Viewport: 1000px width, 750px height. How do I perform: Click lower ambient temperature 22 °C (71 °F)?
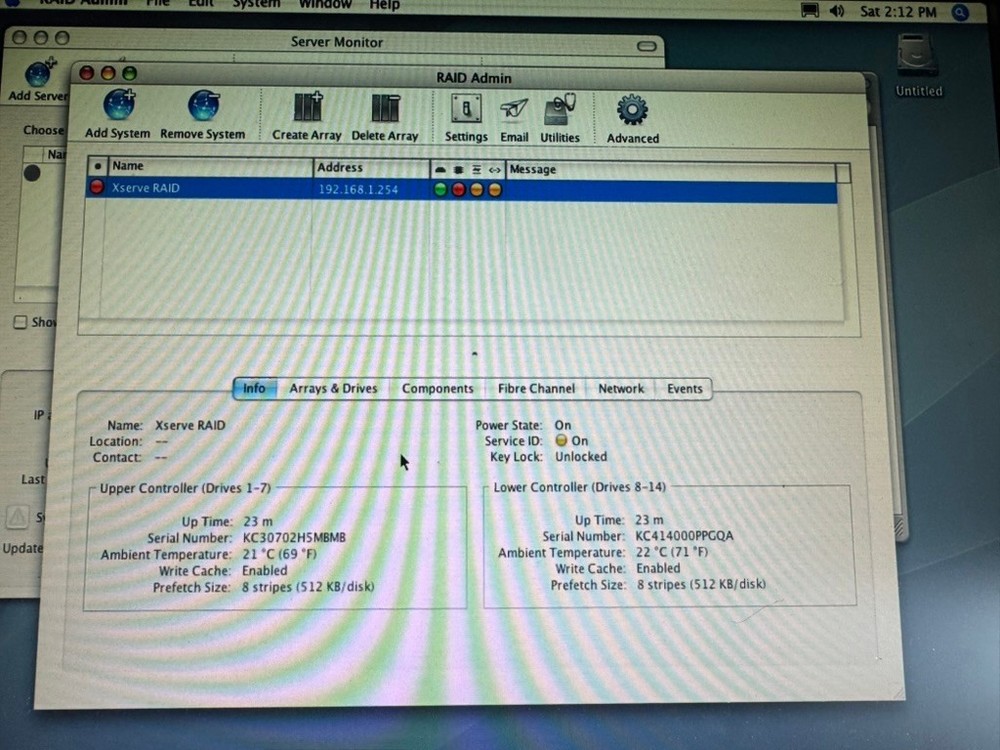(x=672, y=552)
